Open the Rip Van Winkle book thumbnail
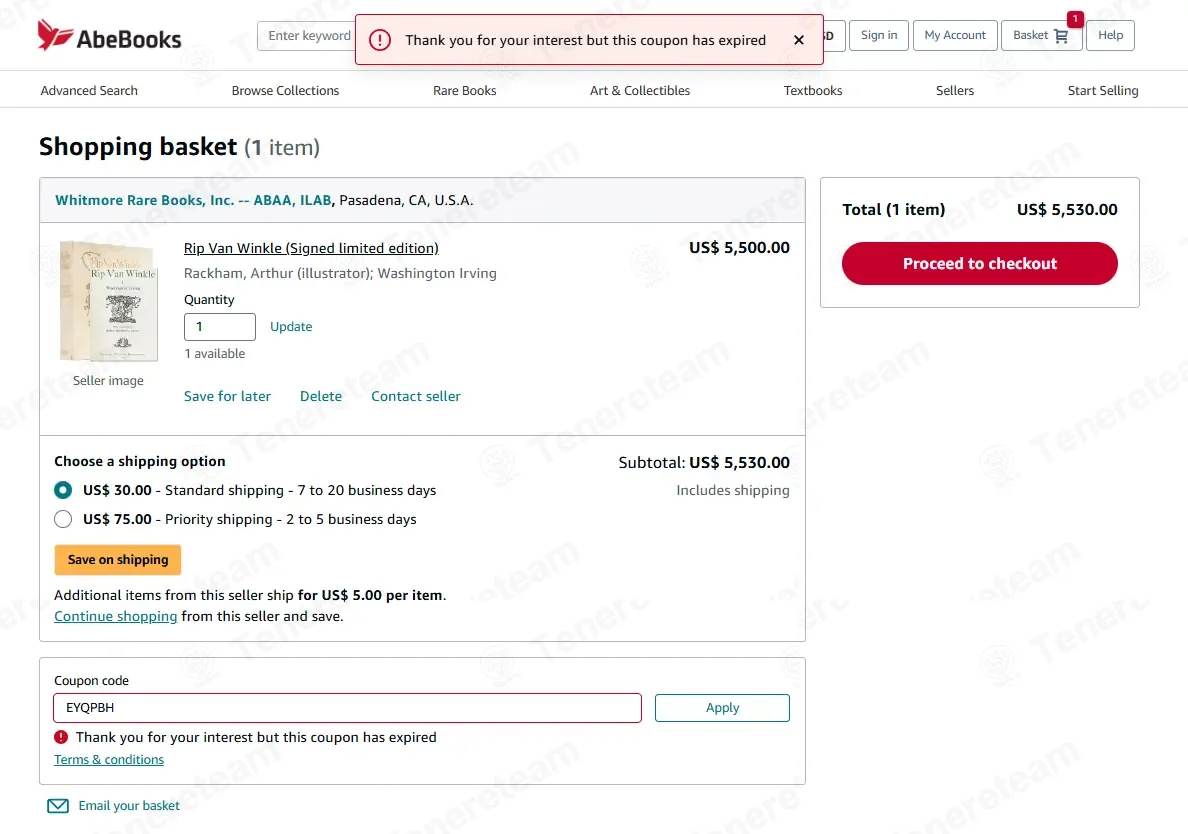 coord(109,301)
